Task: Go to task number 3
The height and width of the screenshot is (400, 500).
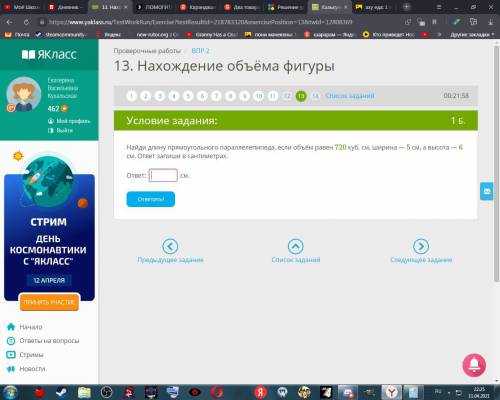Action: [160, 96]
